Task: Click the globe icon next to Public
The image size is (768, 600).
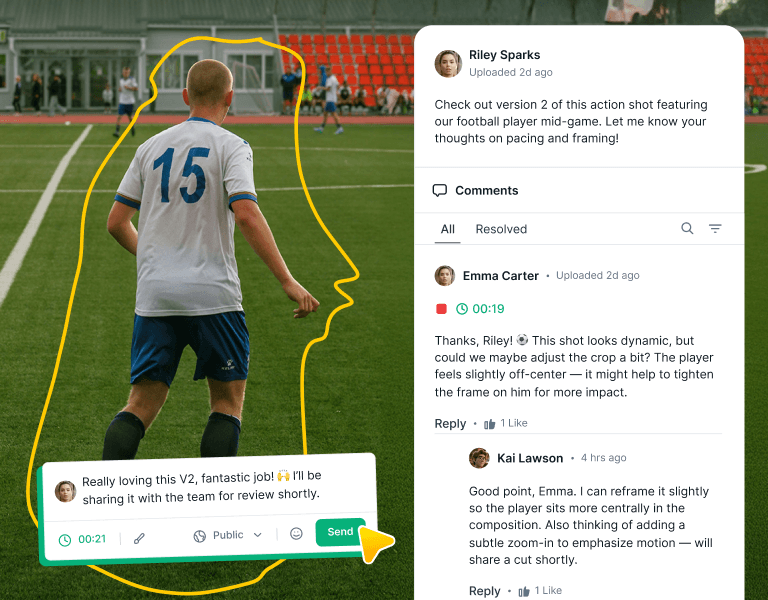Action: pyautogui.click(x=199, y=536)
